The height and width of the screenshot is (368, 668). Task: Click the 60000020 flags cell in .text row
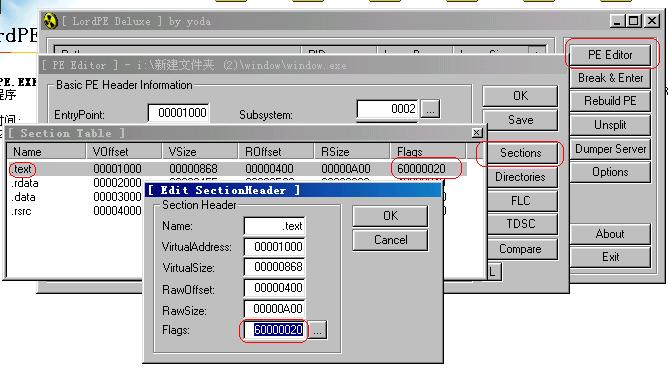(421, 169)
